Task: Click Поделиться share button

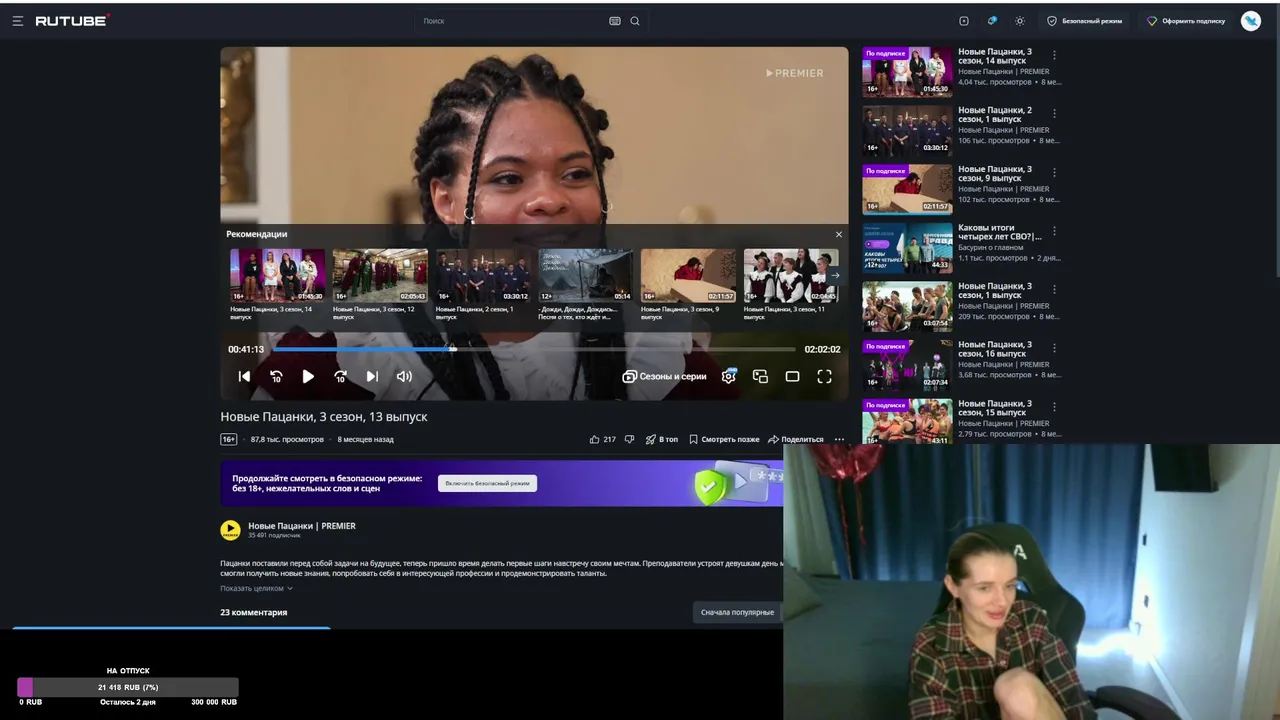Action: pyautogui.click(x=796, y=439)
